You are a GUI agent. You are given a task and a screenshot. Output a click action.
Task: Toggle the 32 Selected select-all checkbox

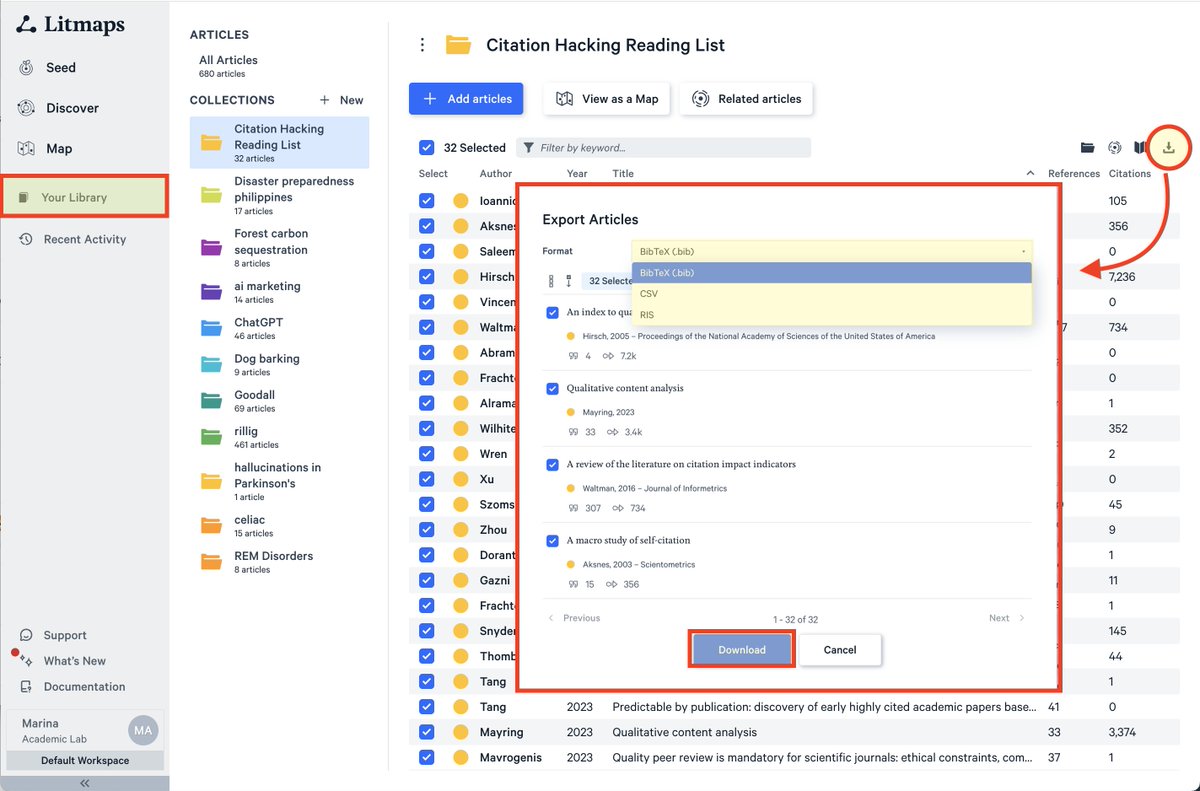[x=427, y=148]
